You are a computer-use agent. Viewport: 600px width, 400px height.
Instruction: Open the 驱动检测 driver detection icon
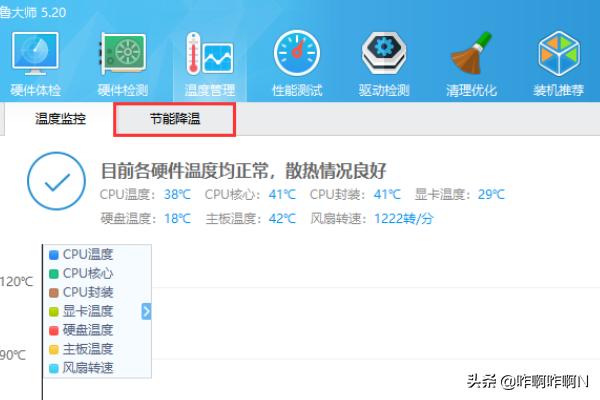pyautogui.click(x=384, y=64)
